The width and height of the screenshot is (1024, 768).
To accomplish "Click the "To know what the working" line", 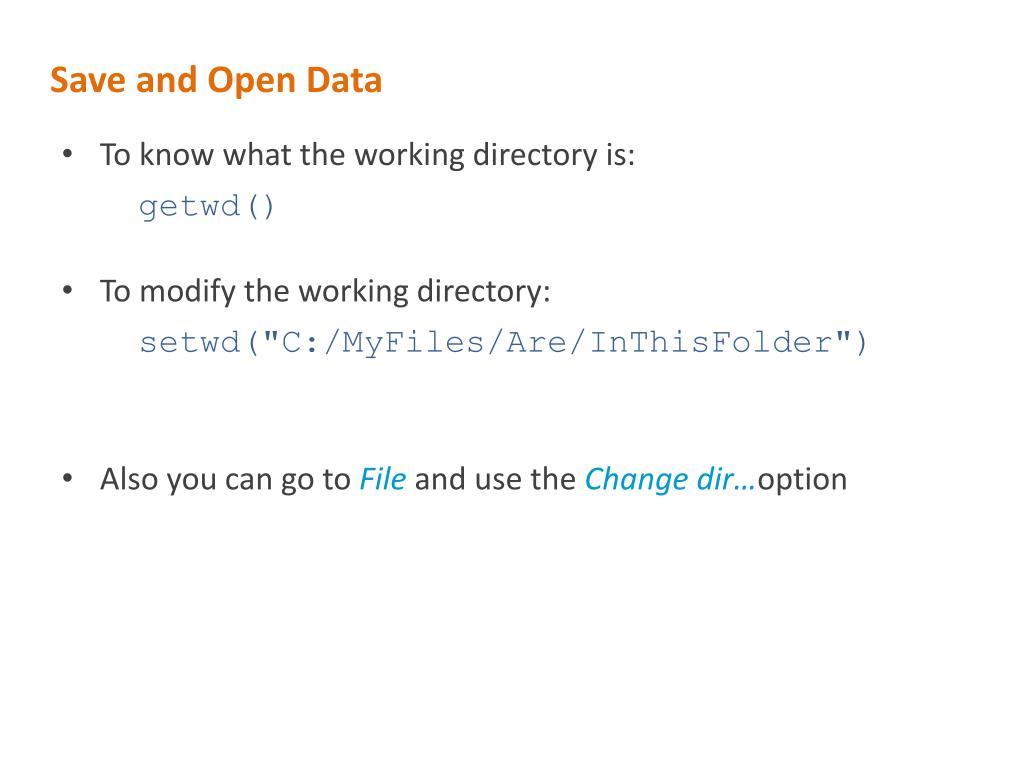I will point(282,155).
